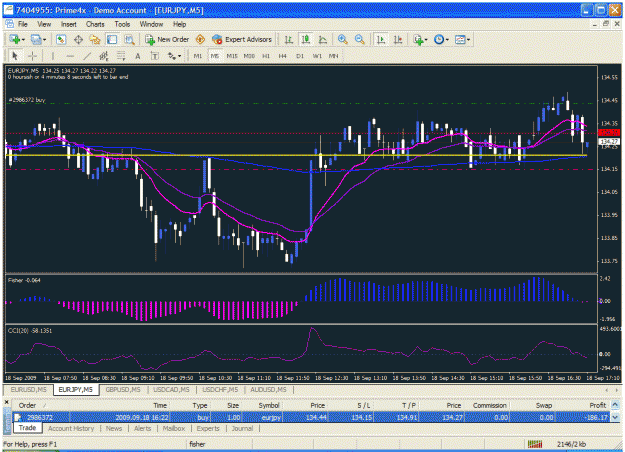Expand the new chart dropdown arrow
Image resolution: width=625 pixels, height=452 pixels.
23,40
